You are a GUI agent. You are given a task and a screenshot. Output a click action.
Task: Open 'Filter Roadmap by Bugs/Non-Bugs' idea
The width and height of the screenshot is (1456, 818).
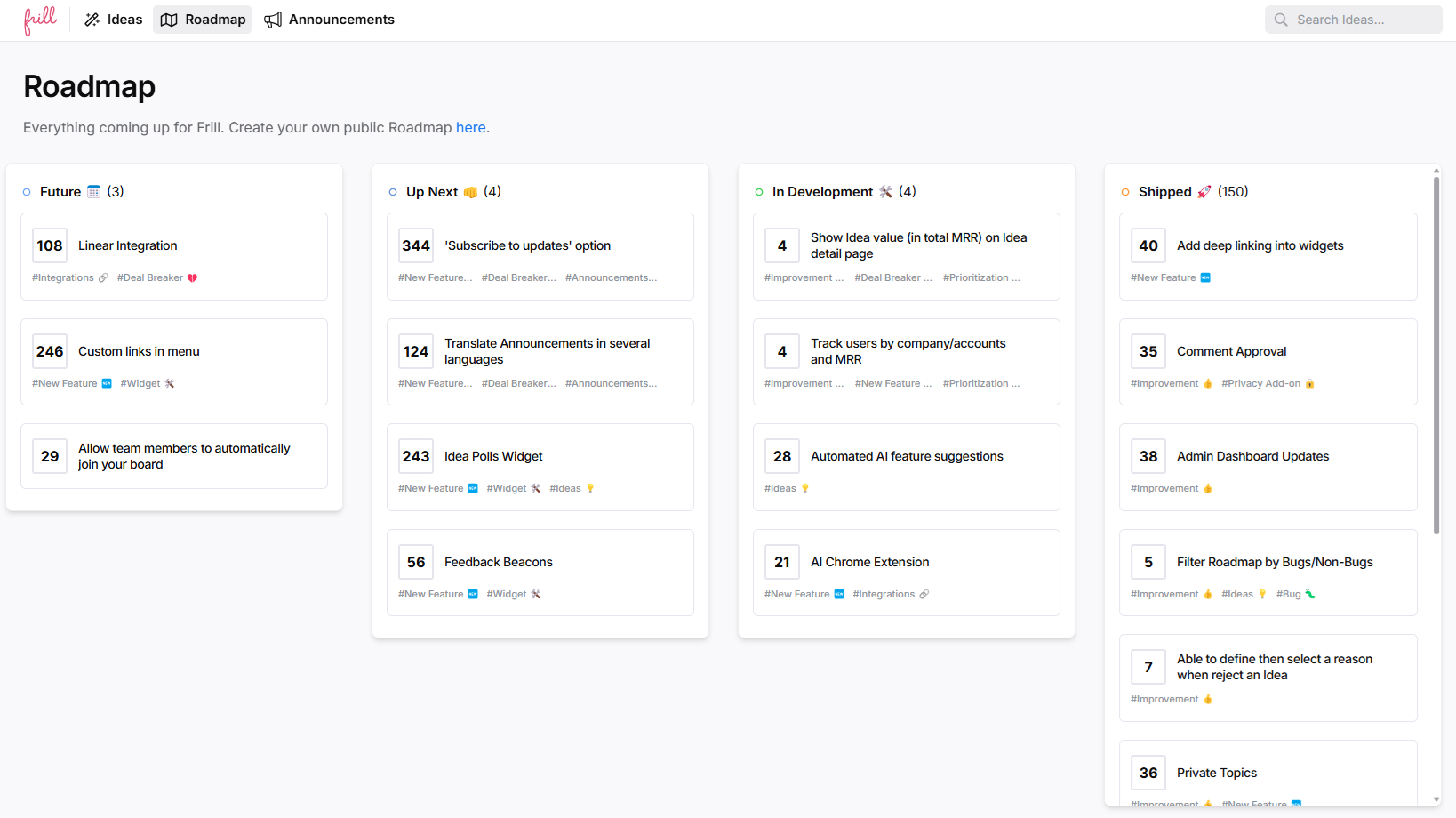[1275, 563]
